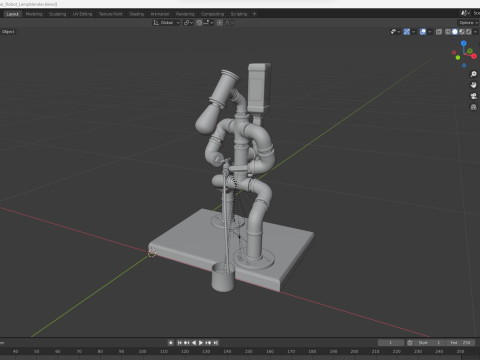The image size is (480, 360).
Task: Expand the viewport shading options arrow
Action: pyautogui.click(x=475, y=32)
